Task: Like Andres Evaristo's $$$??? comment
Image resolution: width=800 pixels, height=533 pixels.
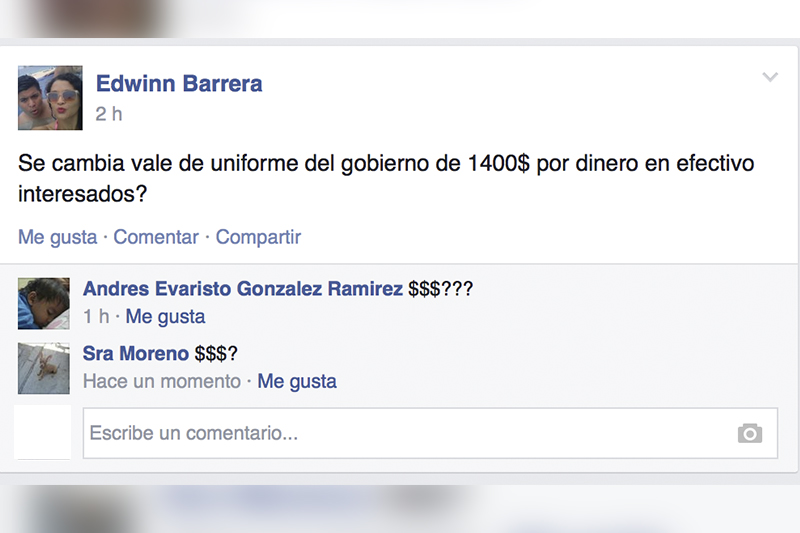Action: pos(165,317)
